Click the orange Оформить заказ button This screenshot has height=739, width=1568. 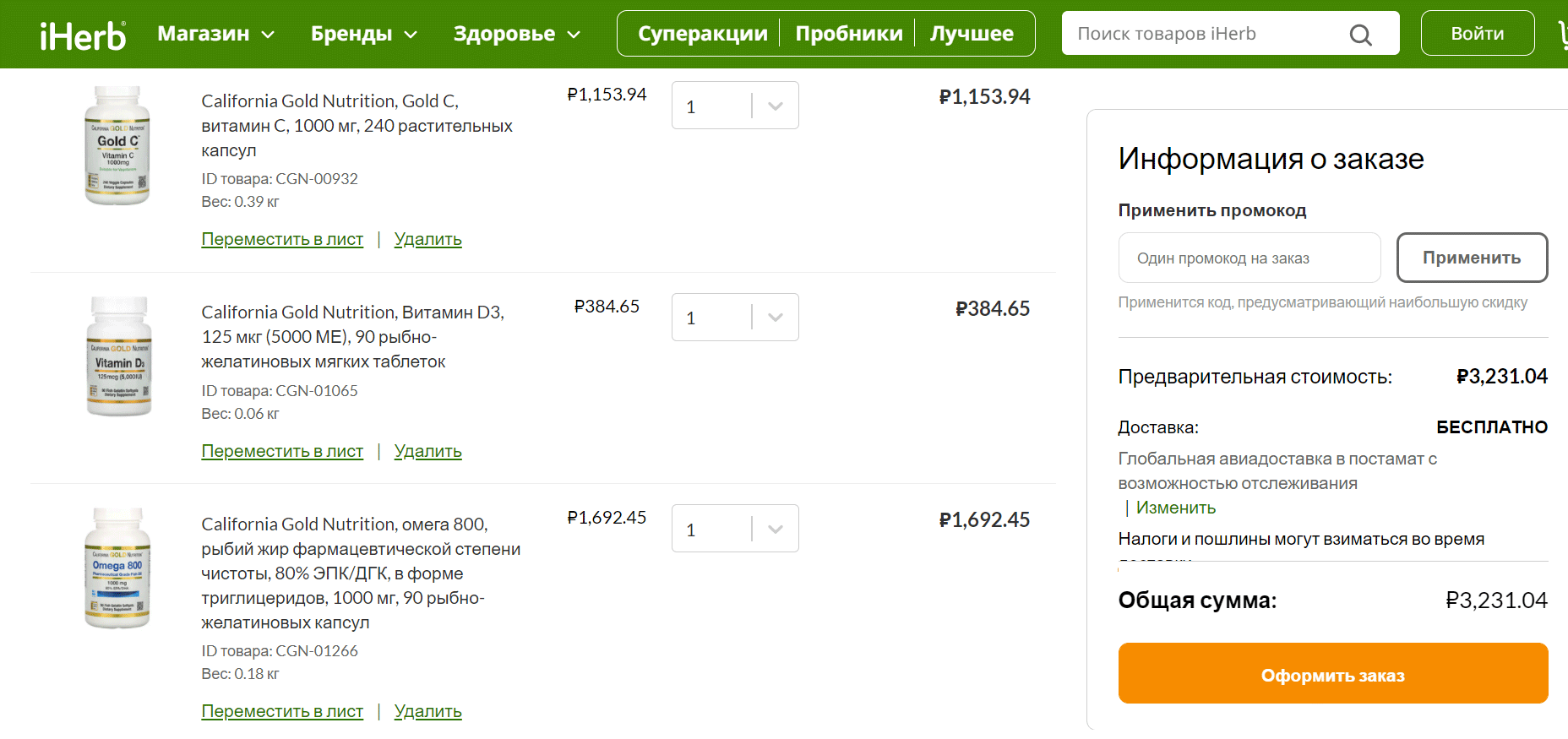[x=1333, y=673]
